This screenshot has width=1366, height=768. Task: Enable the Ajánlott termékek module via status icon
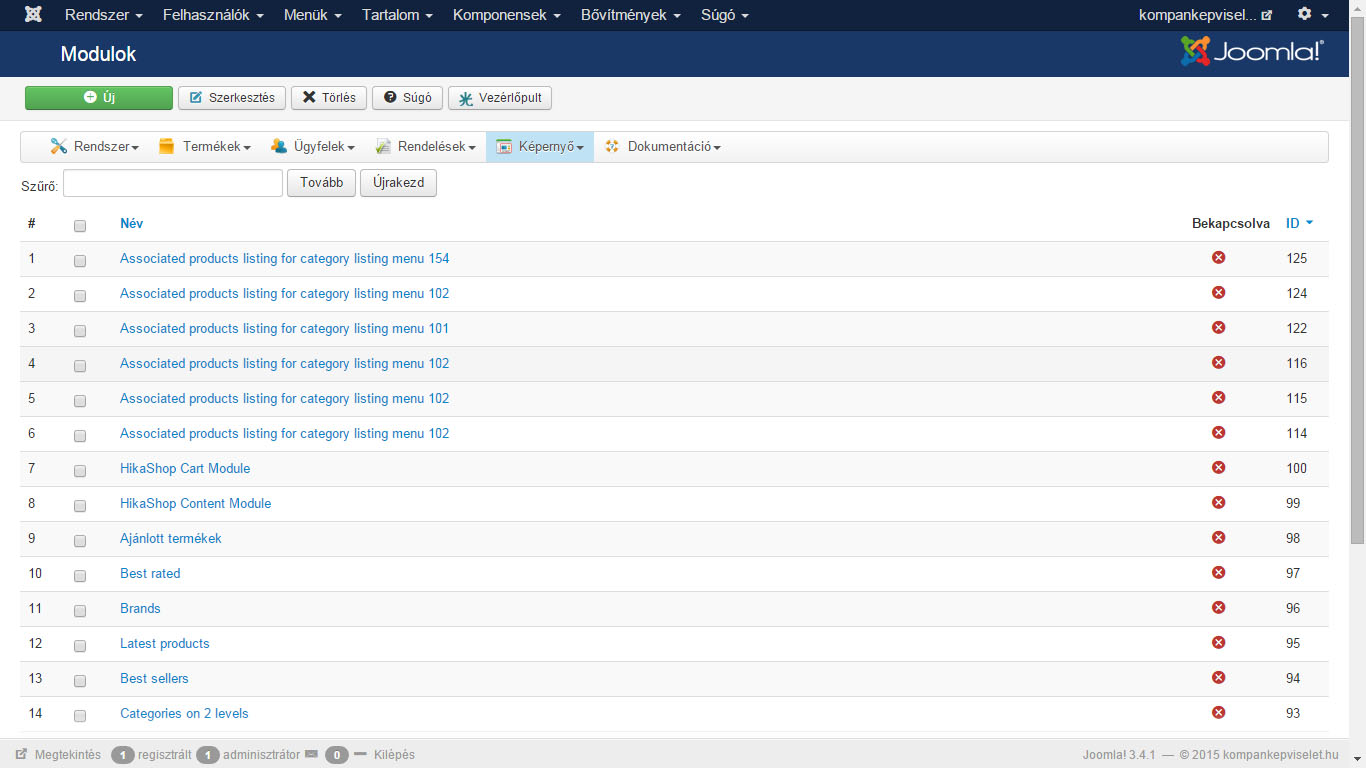[1218, 538]
